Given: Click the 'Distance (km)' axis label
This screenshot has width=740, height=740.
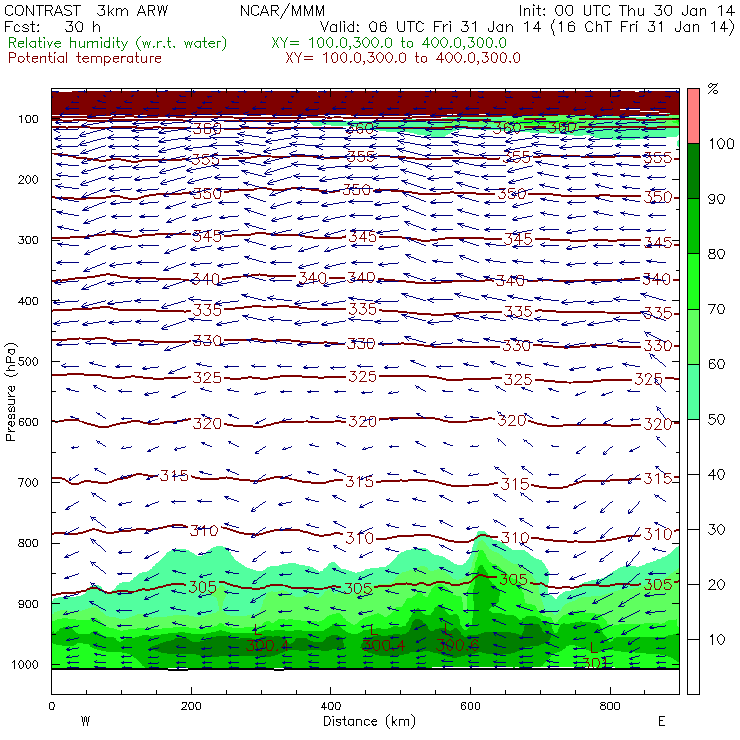Looking at the screenshot, I should click(x=370, y=721).
